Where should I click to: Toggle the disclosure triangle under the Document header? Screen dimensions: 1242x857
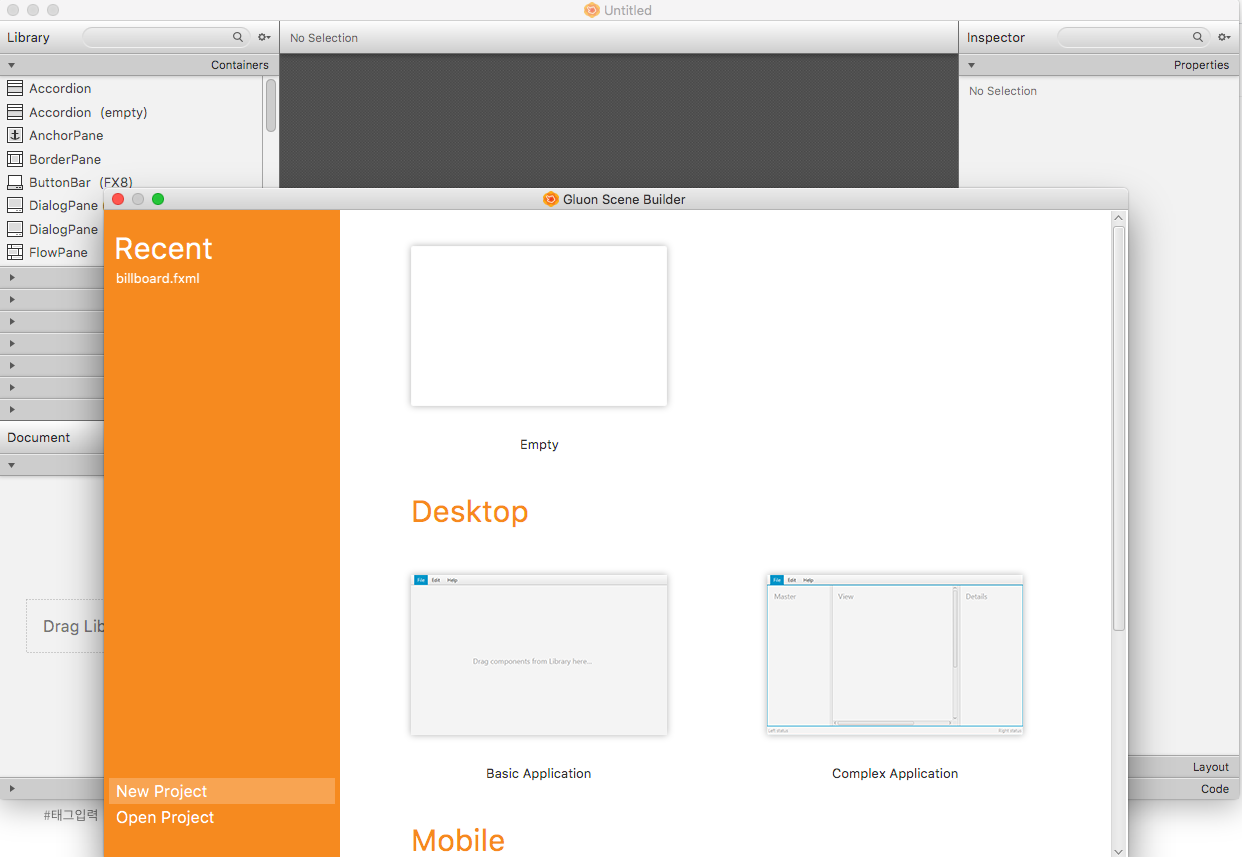click(x=11, y=465)
